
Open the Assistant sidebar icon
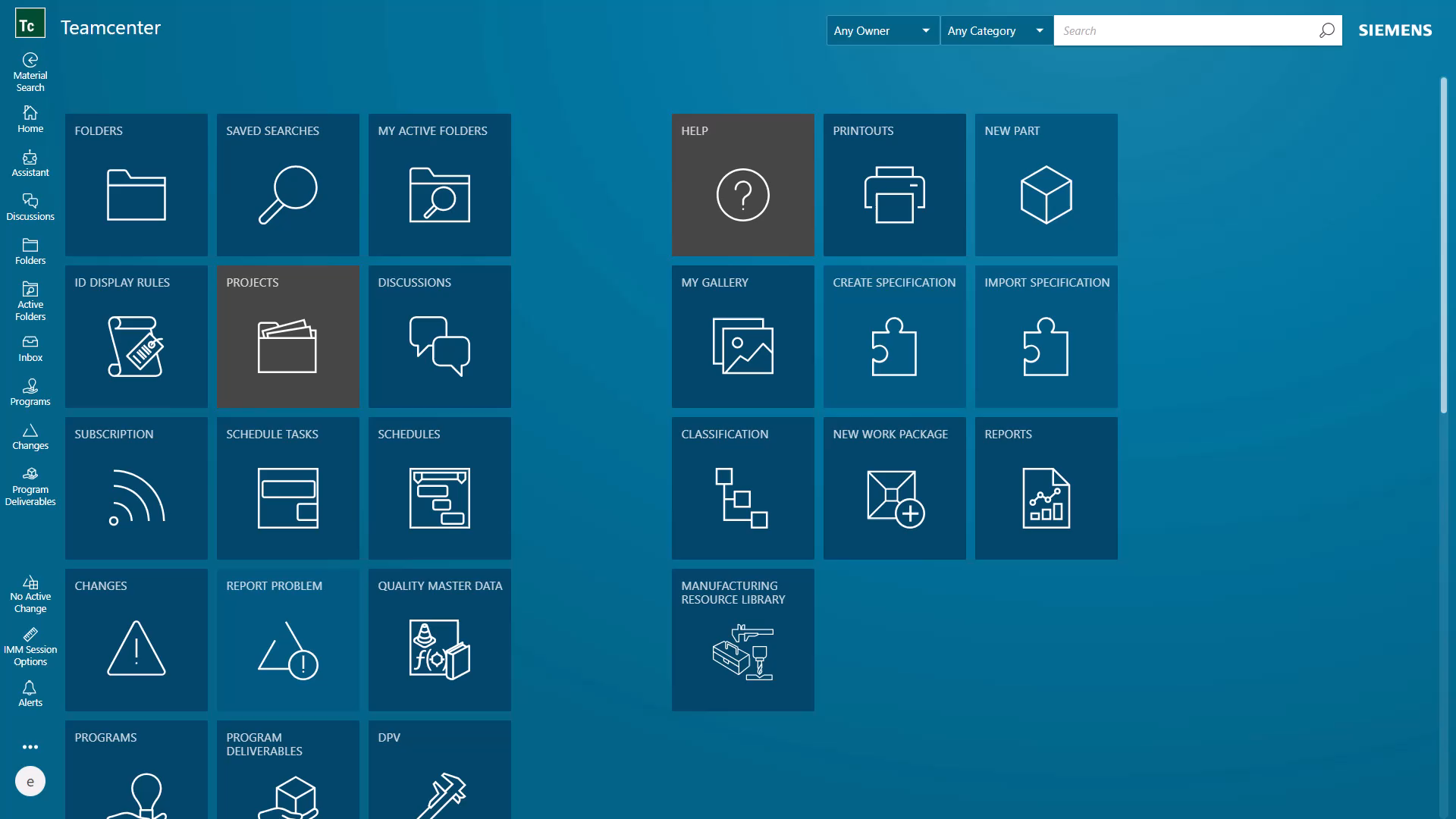pyautogui.click(x=30, y=163)
